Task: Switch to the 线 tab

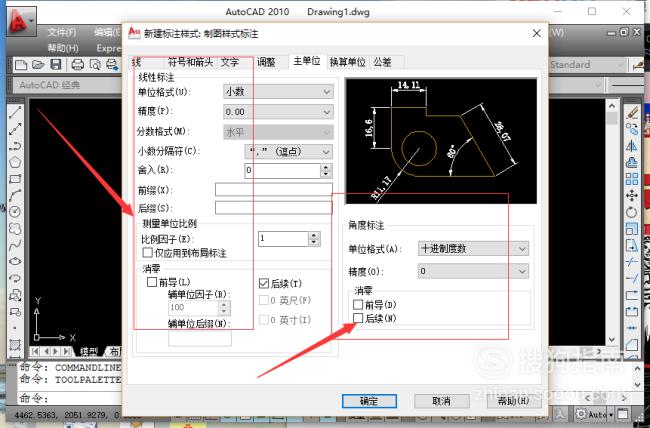Action: pyautogui.click(x=136, y=62)
